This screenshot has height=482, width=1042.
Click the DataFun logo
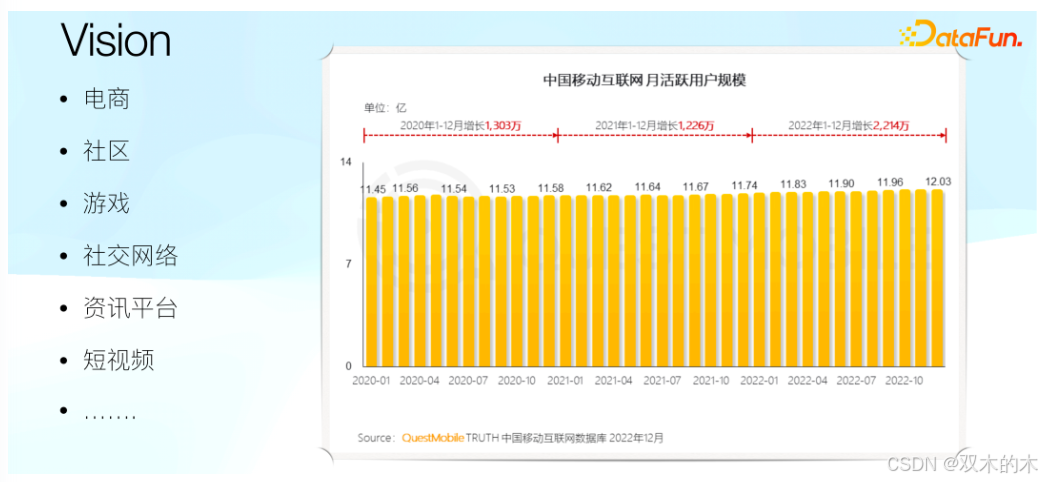coord(960,33)
